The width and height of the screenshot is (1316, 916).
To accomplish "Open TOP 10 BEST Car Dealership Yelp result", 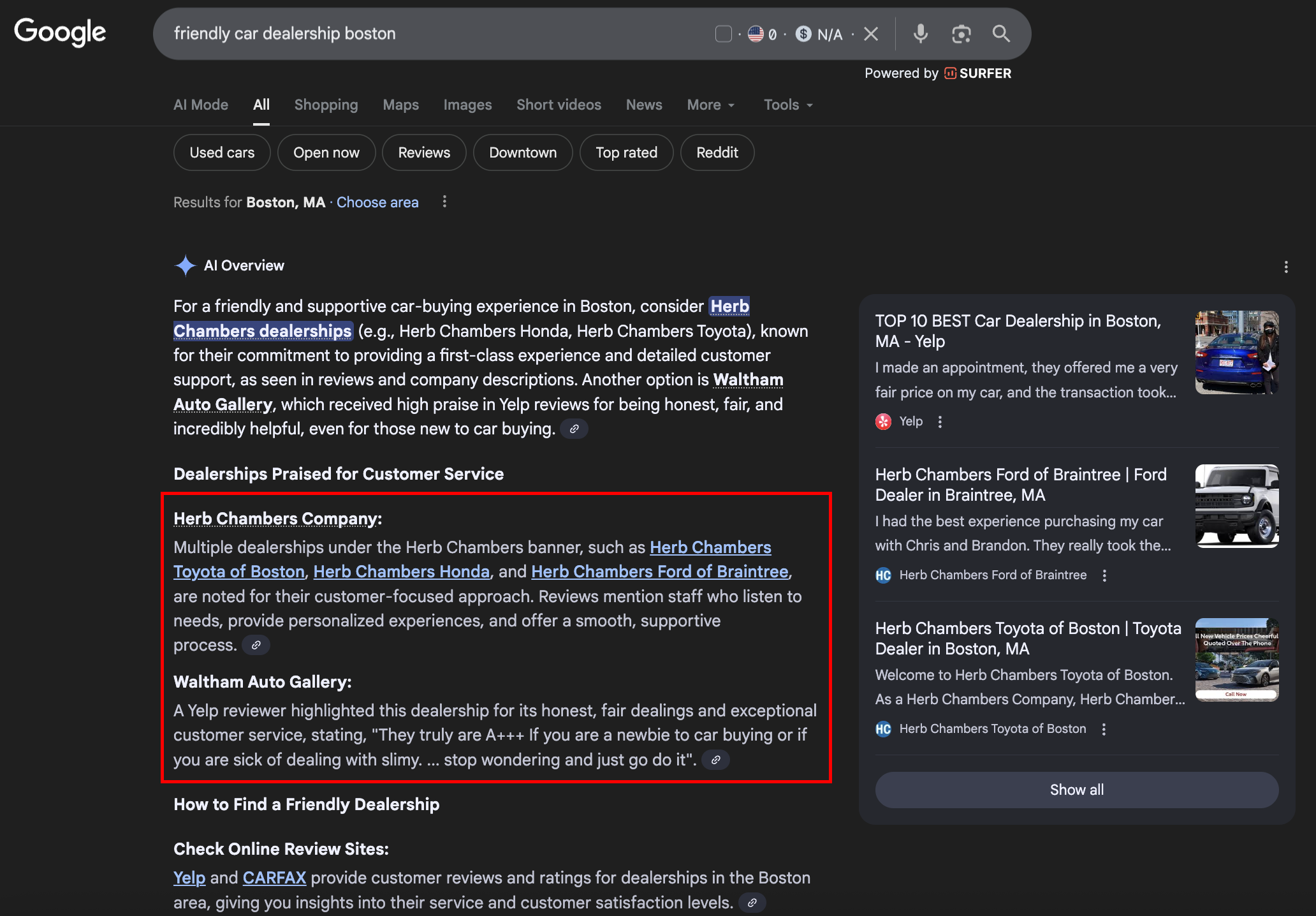I will pyautogui.click(x=1018, y=331).
